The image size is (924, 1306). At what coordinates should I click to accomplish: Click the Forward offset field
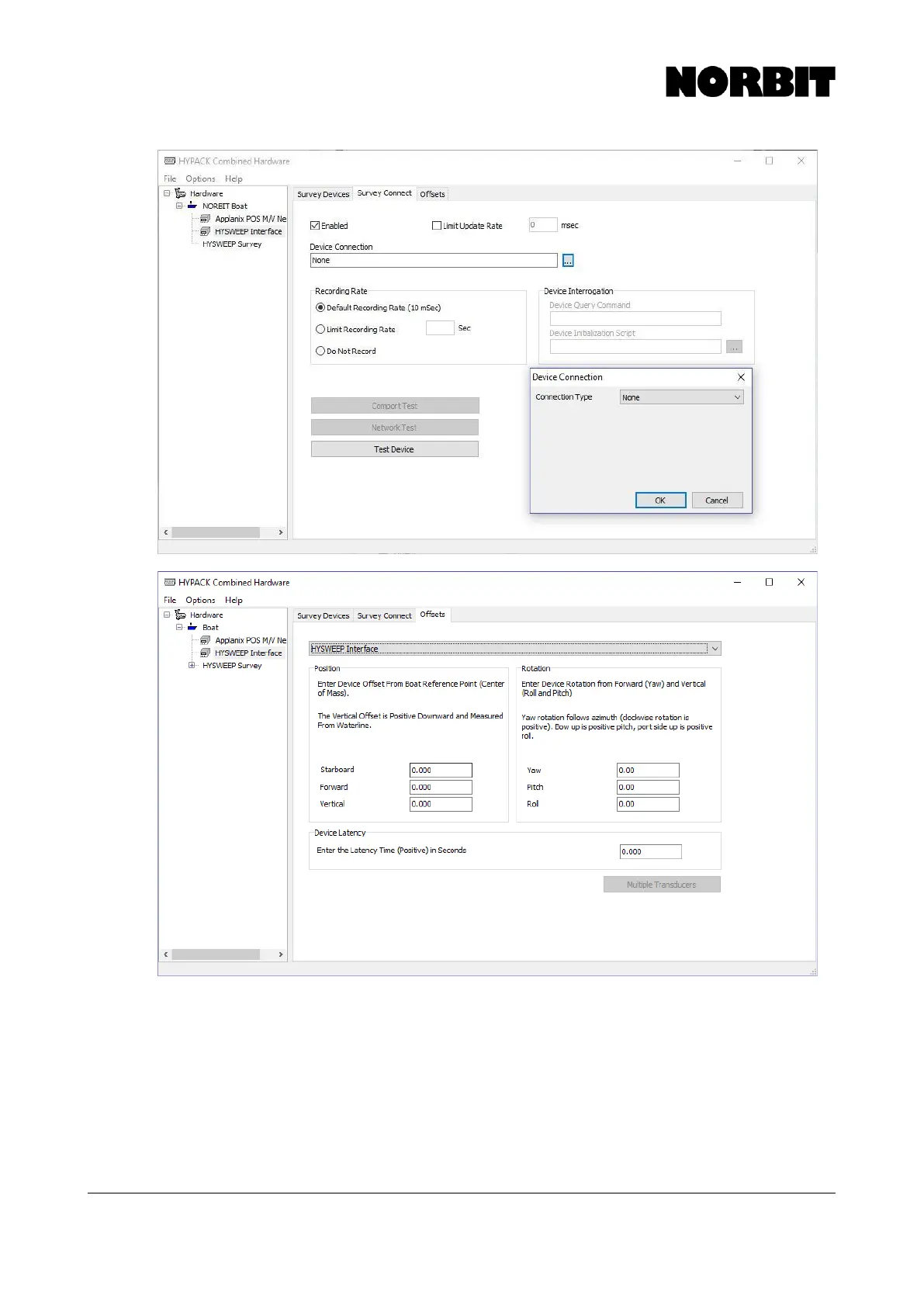click(x=441, y=787)
